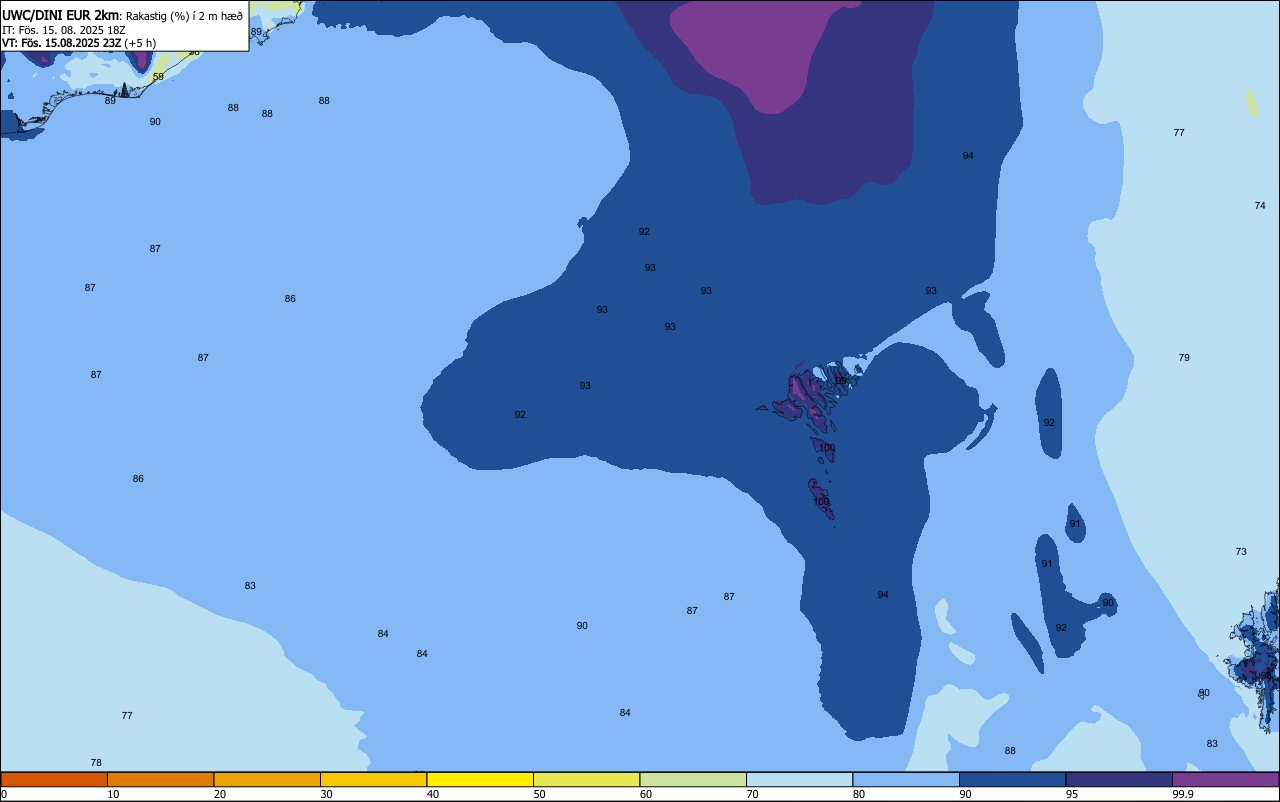1280x802 pixels.
Task: Select the indigo 95–99.9 legend swatch
Action: [x=1119, y=779]
